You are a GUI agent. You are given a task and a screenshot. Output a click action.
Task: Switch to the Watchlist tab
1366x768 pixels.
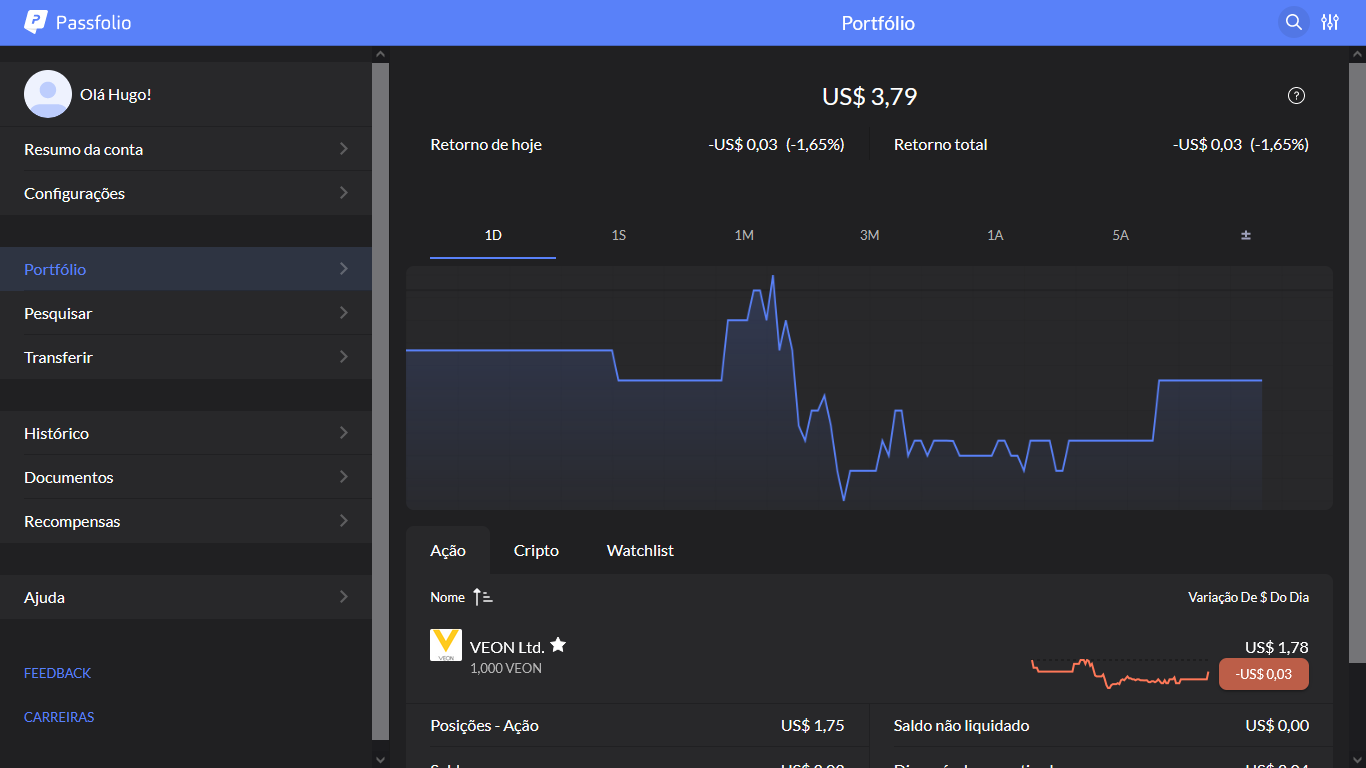pos(640,550)
